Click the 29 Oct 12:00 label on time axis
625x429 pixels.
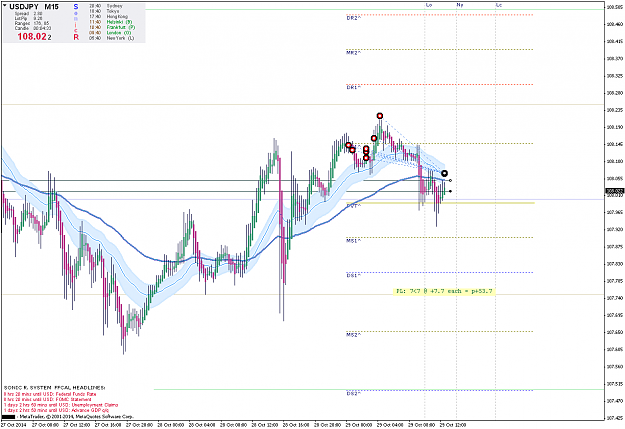452,425
